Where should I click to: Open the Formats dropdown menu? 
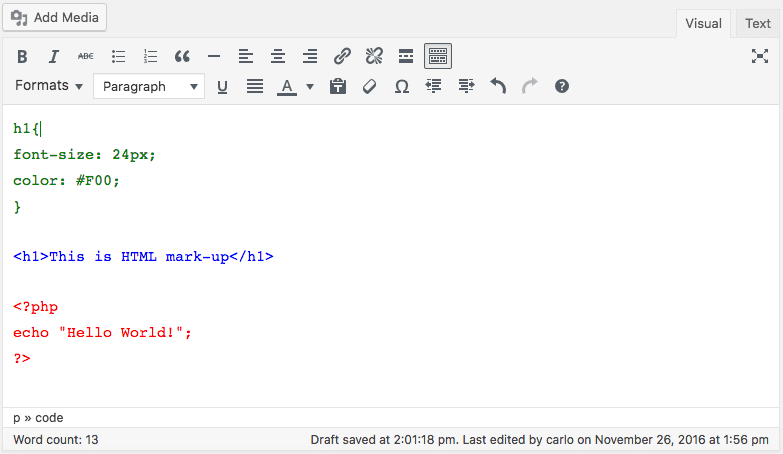[x=48, y=86]
